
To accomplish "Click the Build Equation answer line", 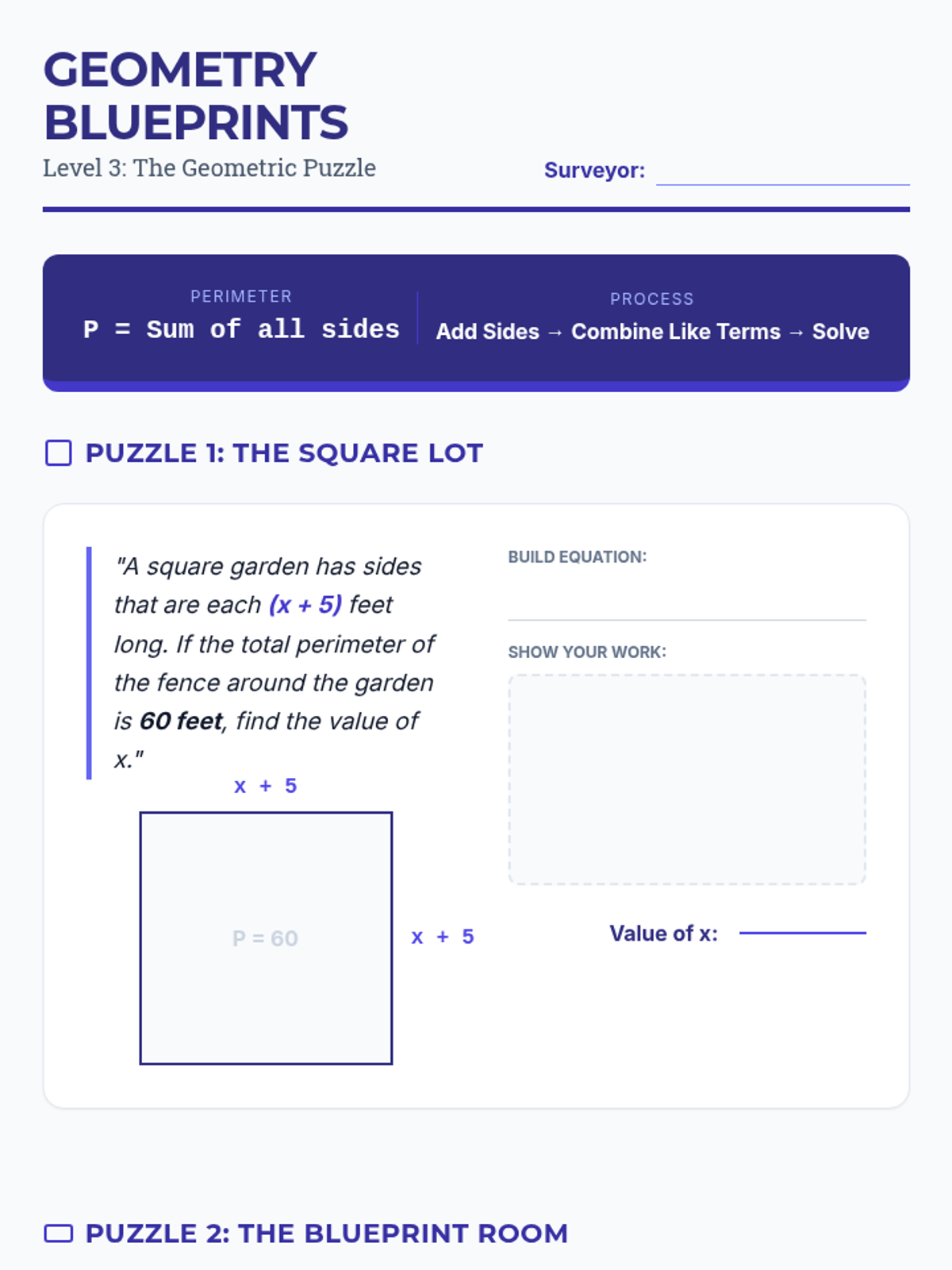I will coord(686,605).
